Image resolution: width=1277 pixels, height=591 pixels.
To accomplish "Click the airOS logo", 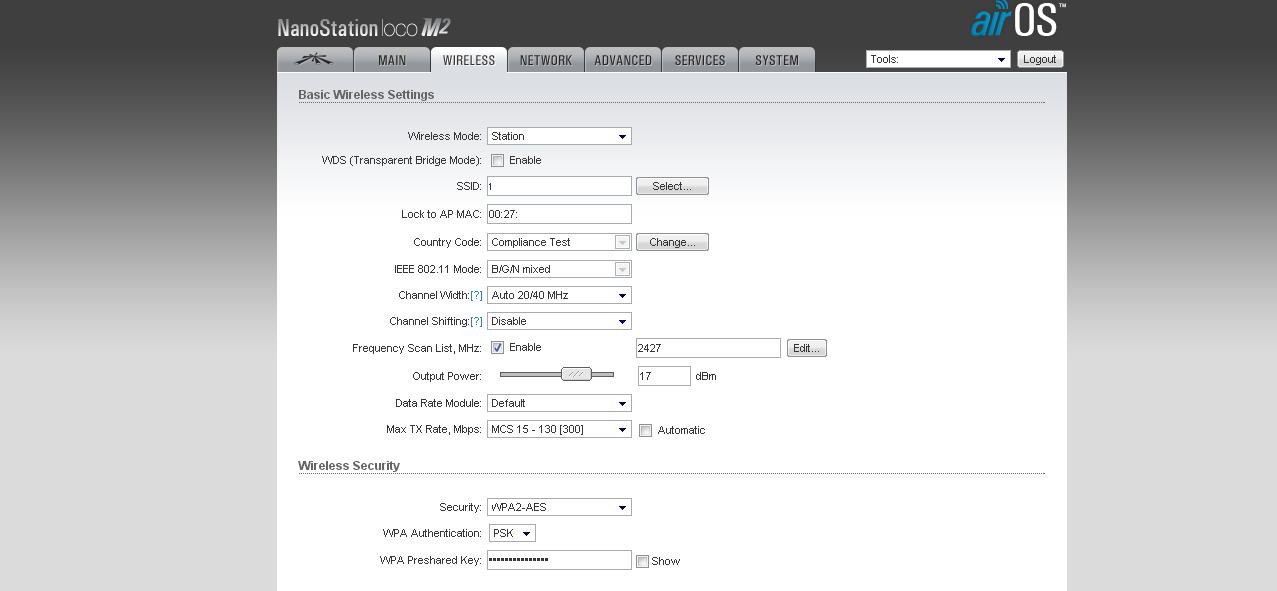I will (1017, 20).
